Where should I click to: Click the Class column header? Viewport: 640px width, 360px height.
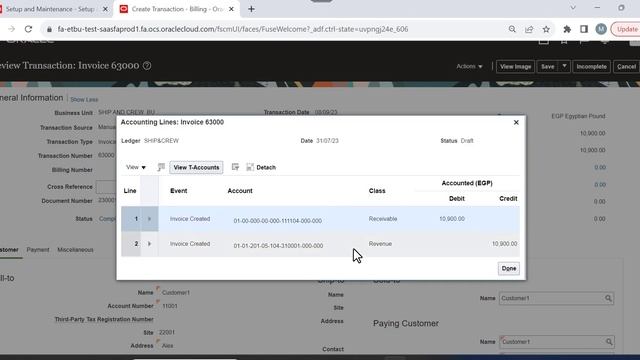tap(377, 191)
